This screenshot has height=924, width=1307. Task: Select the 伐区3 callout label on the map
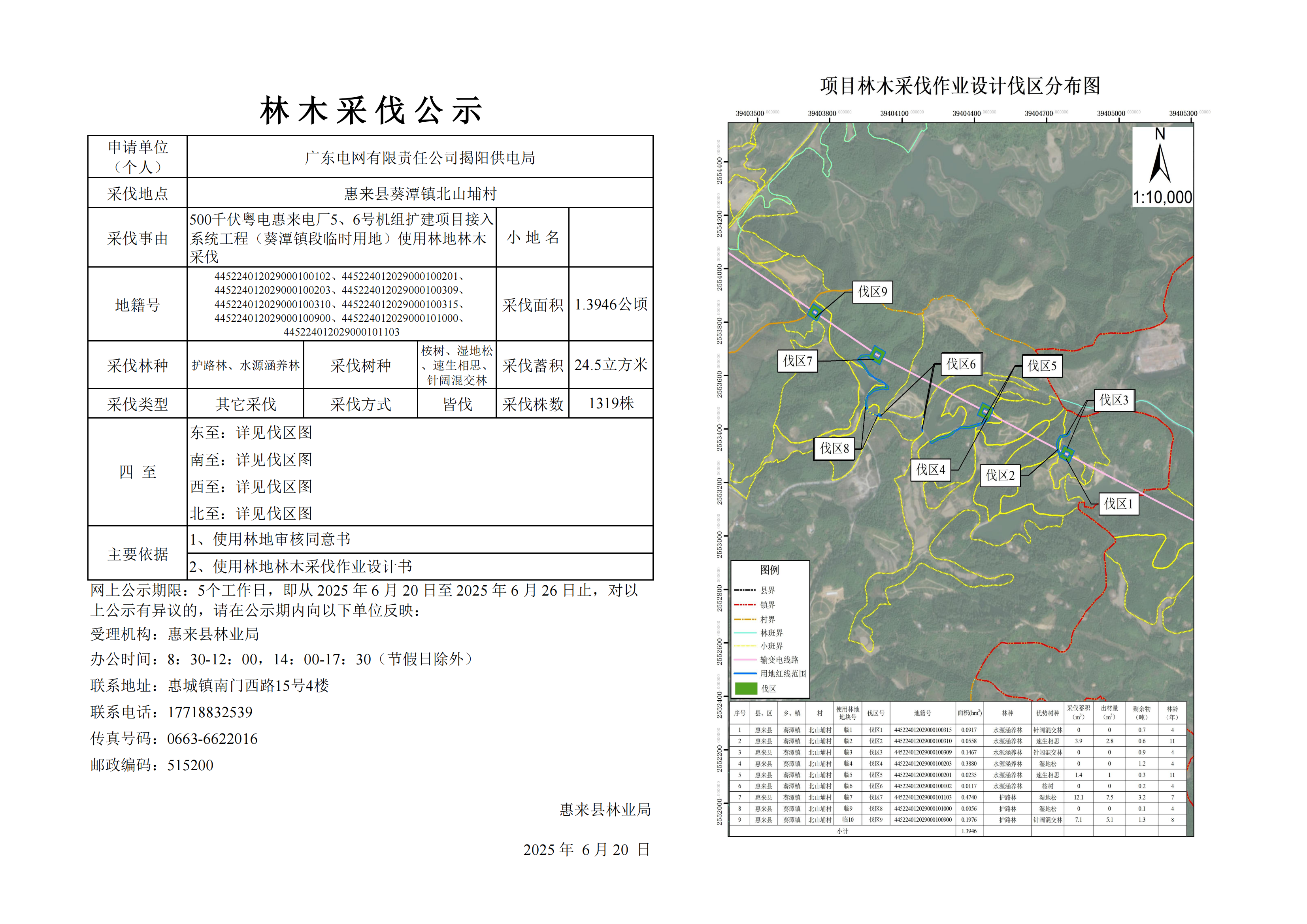pos(1113,400)
